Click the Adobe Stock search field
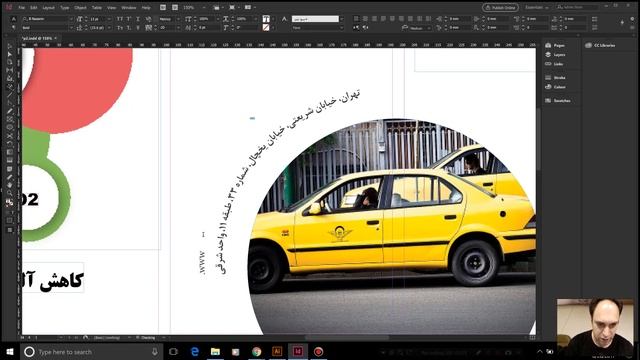 (x=578, y=7)
